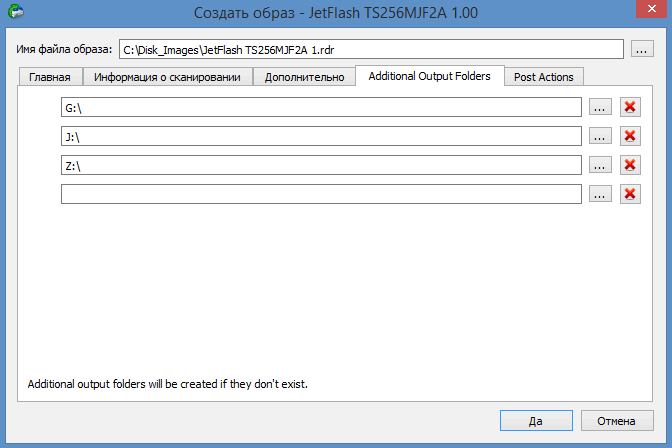This screenshot has height=448, width=672.
Task: Click the app icon in the title bar
Action: coord(16,11)
